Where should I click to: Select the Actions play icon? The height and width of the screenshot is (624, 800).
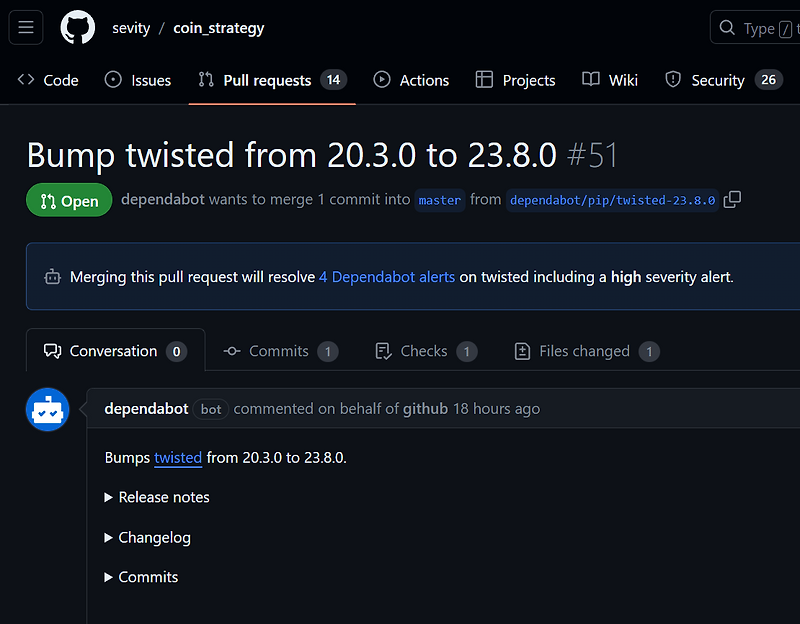tap(380, 80)
